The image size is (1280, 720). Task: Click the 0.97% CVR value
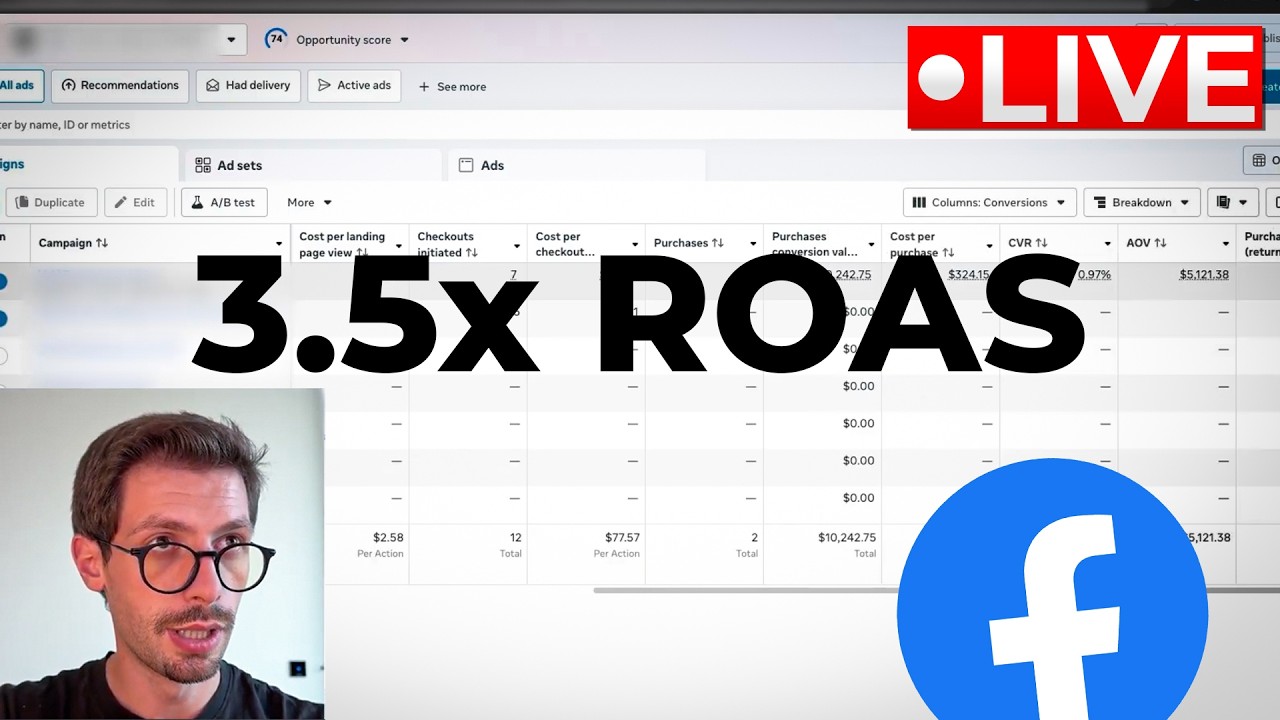pos(1093,275)
